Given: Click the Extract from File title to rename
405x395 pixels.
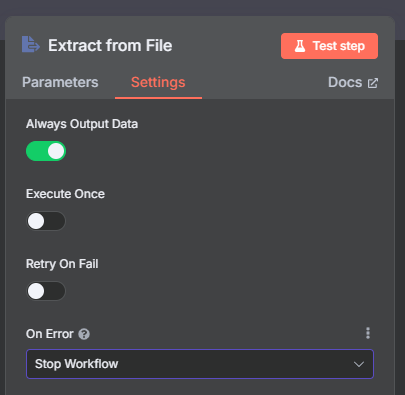Looking at the screenshot, I should 110,45.
